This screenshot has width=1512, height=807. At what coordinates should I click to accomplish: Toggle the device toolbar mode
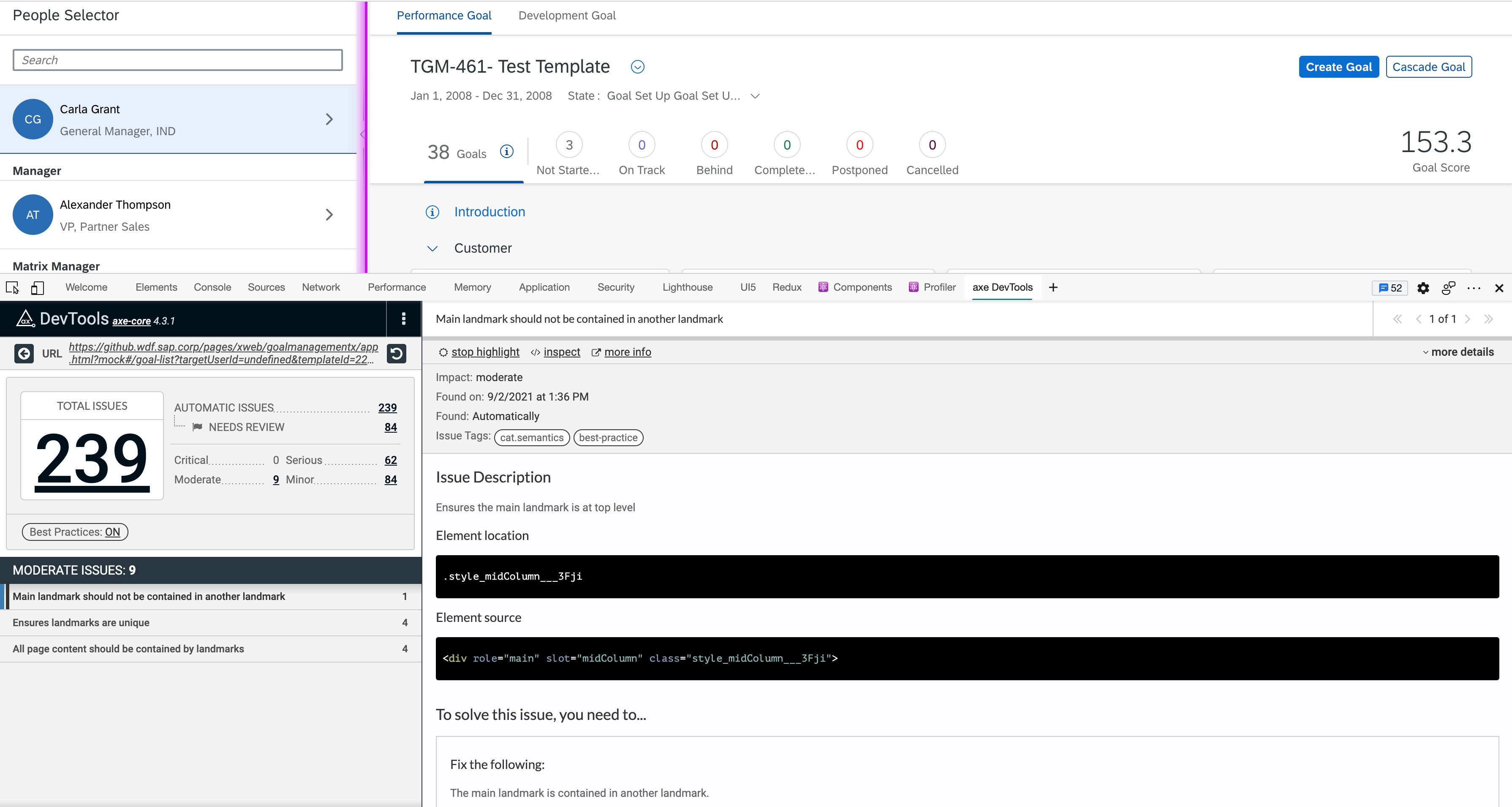(37, 288)
